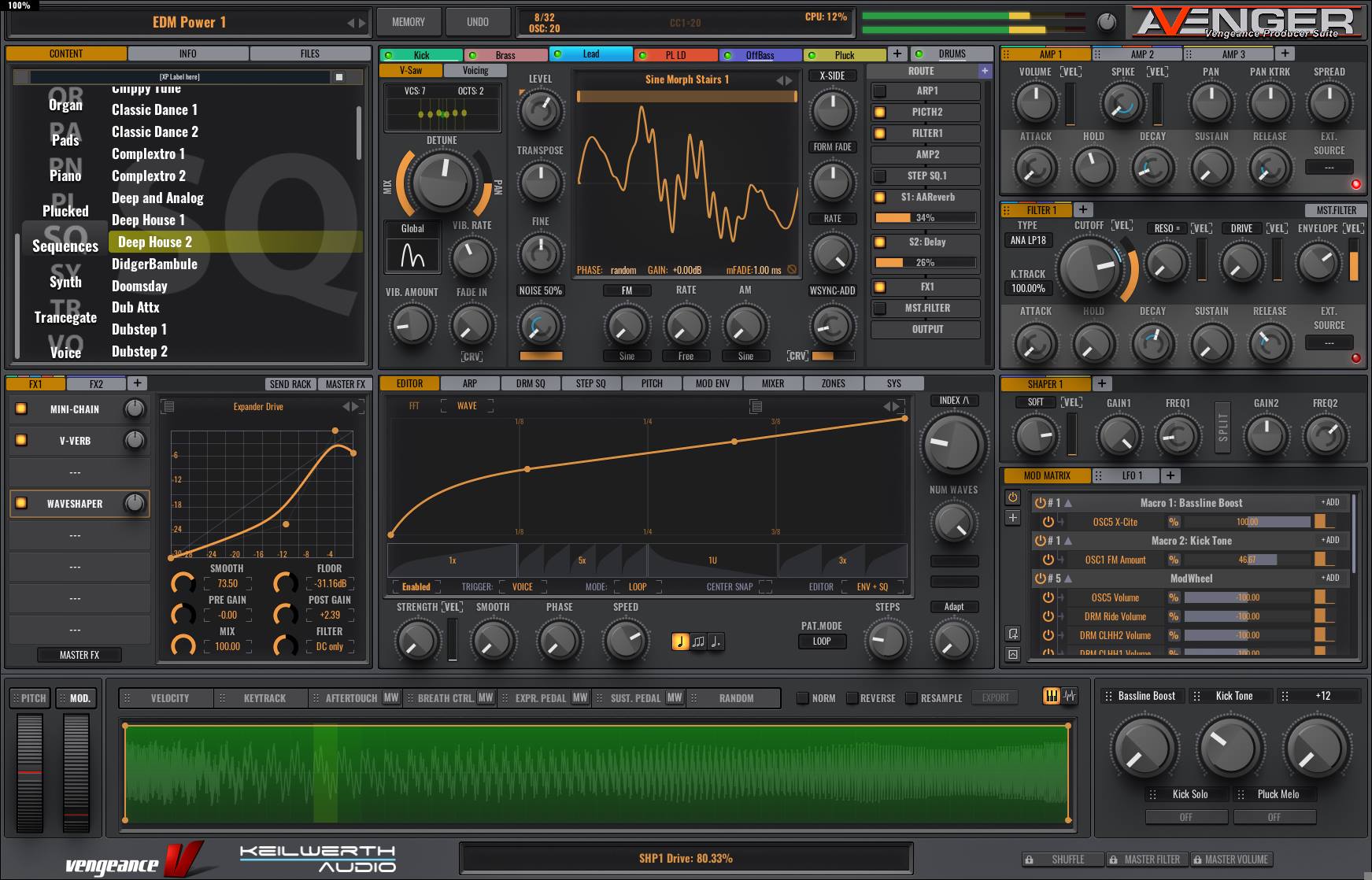1372x880 pixels.
Task: Turn off the MINI-CHAIN effect power toggle
Action: (21, 409)
